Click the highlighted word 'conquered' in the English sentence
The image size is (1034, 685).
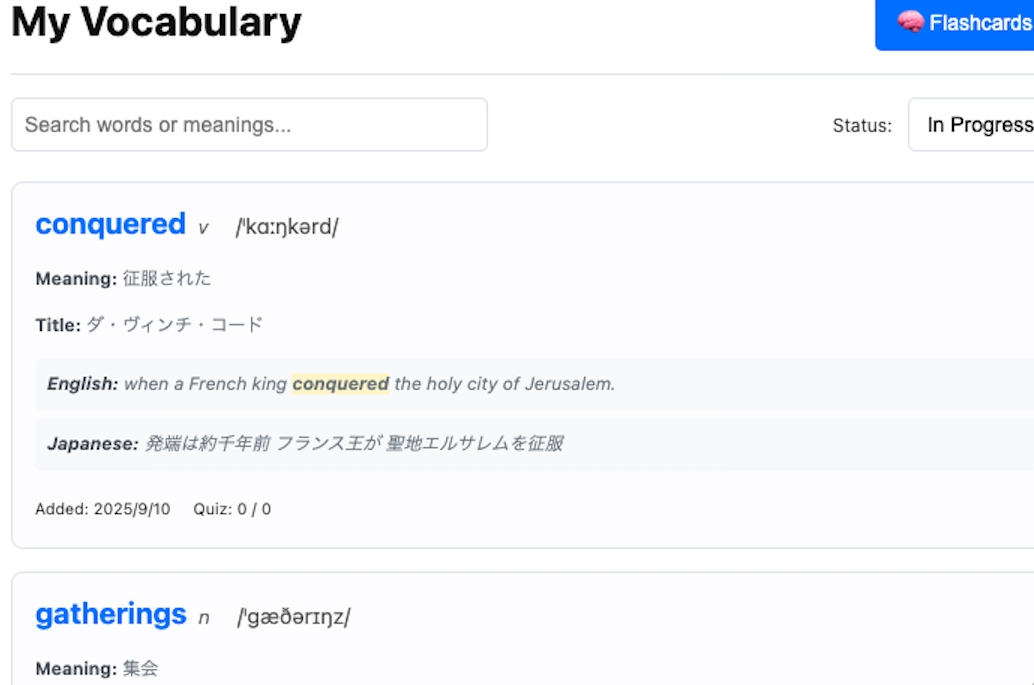pyautogui.click(x=342, y=383)
